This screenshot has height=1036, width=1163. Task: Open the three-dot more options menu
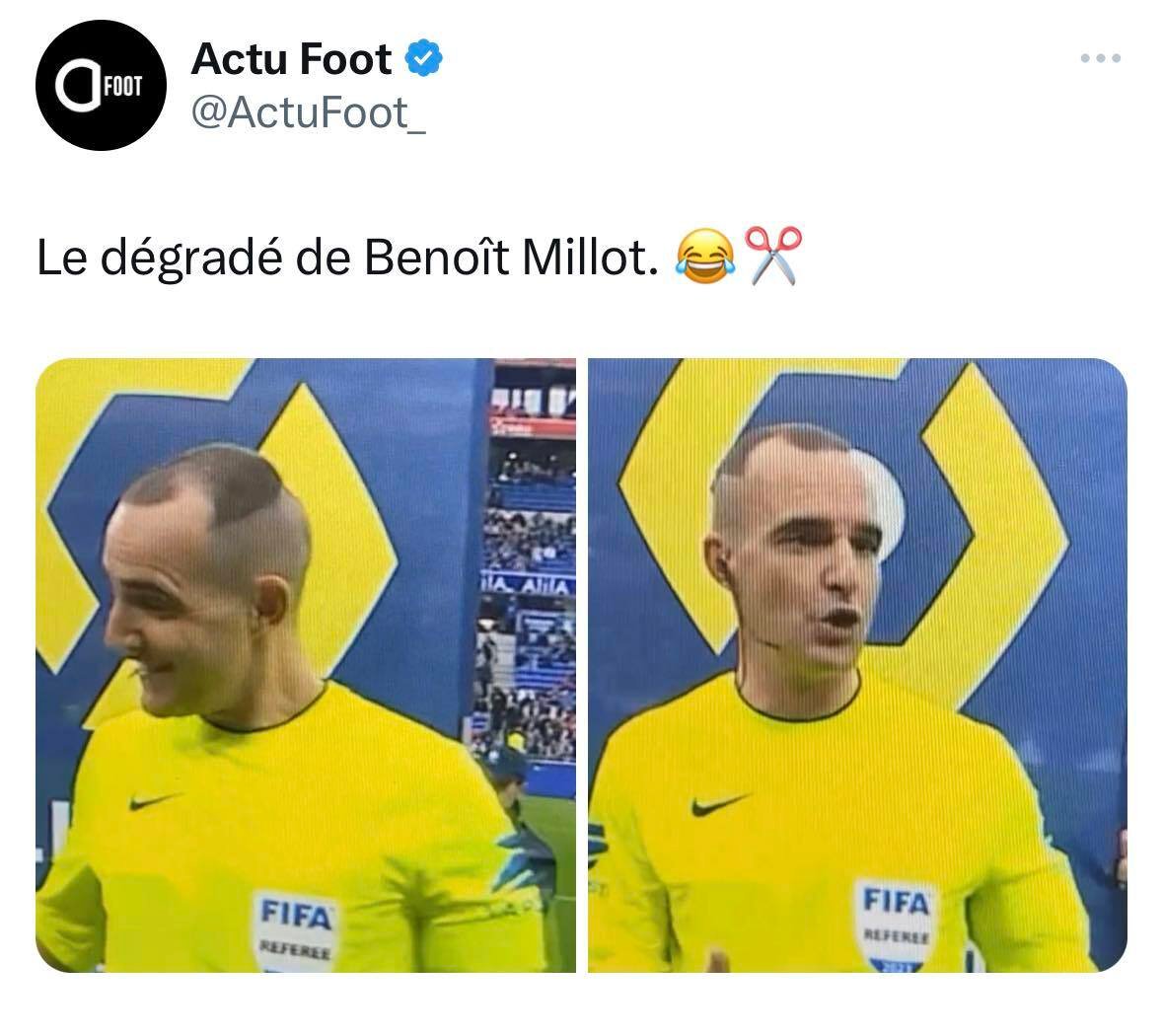tap(1100, 58)
